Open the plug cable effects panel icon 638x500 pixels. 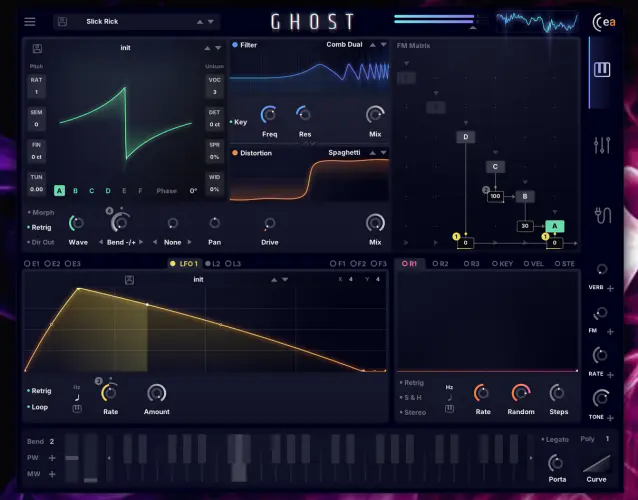pos(602,215)
